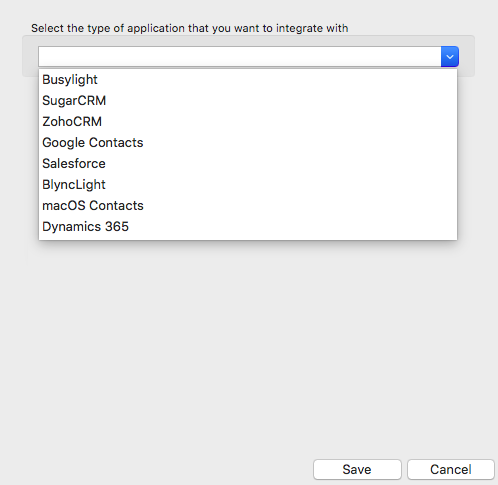The image size is (498, 485).
Task: Choose macOS Contacts option
Action: pyautogui.click(x=248, y=206)
